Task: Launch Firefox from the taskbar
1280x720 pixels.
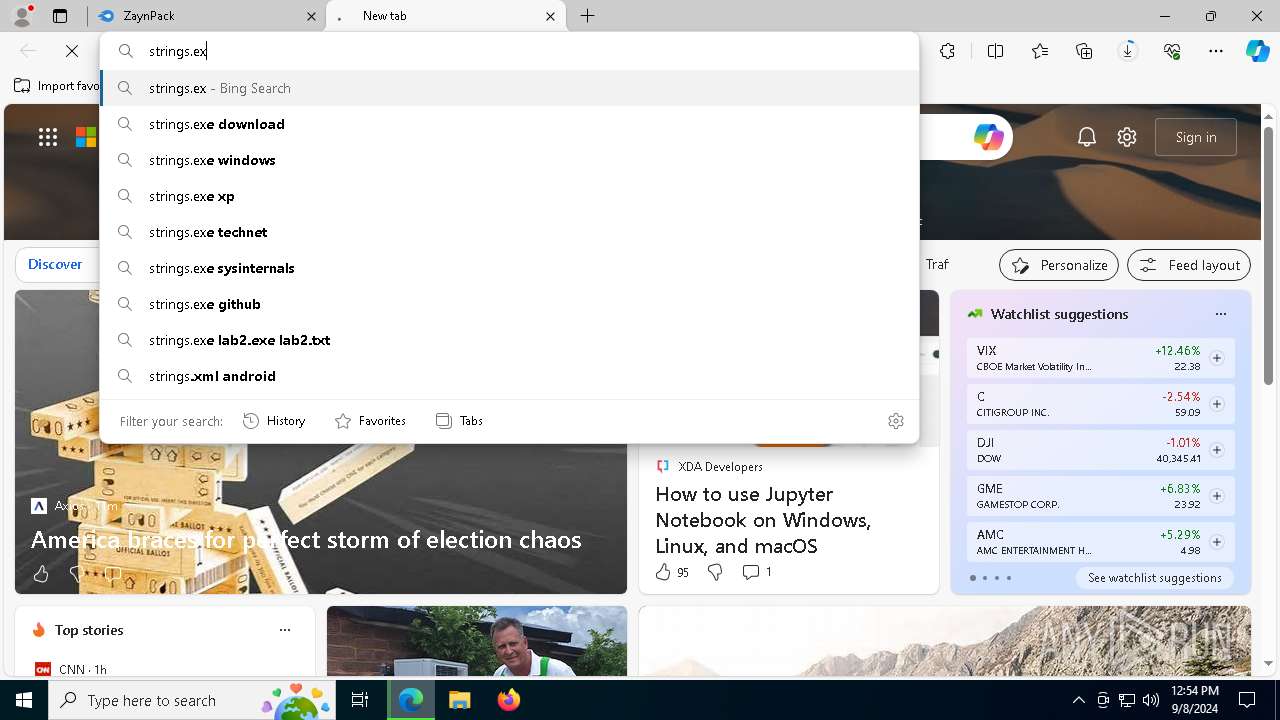Action: [x=508, y=700]
